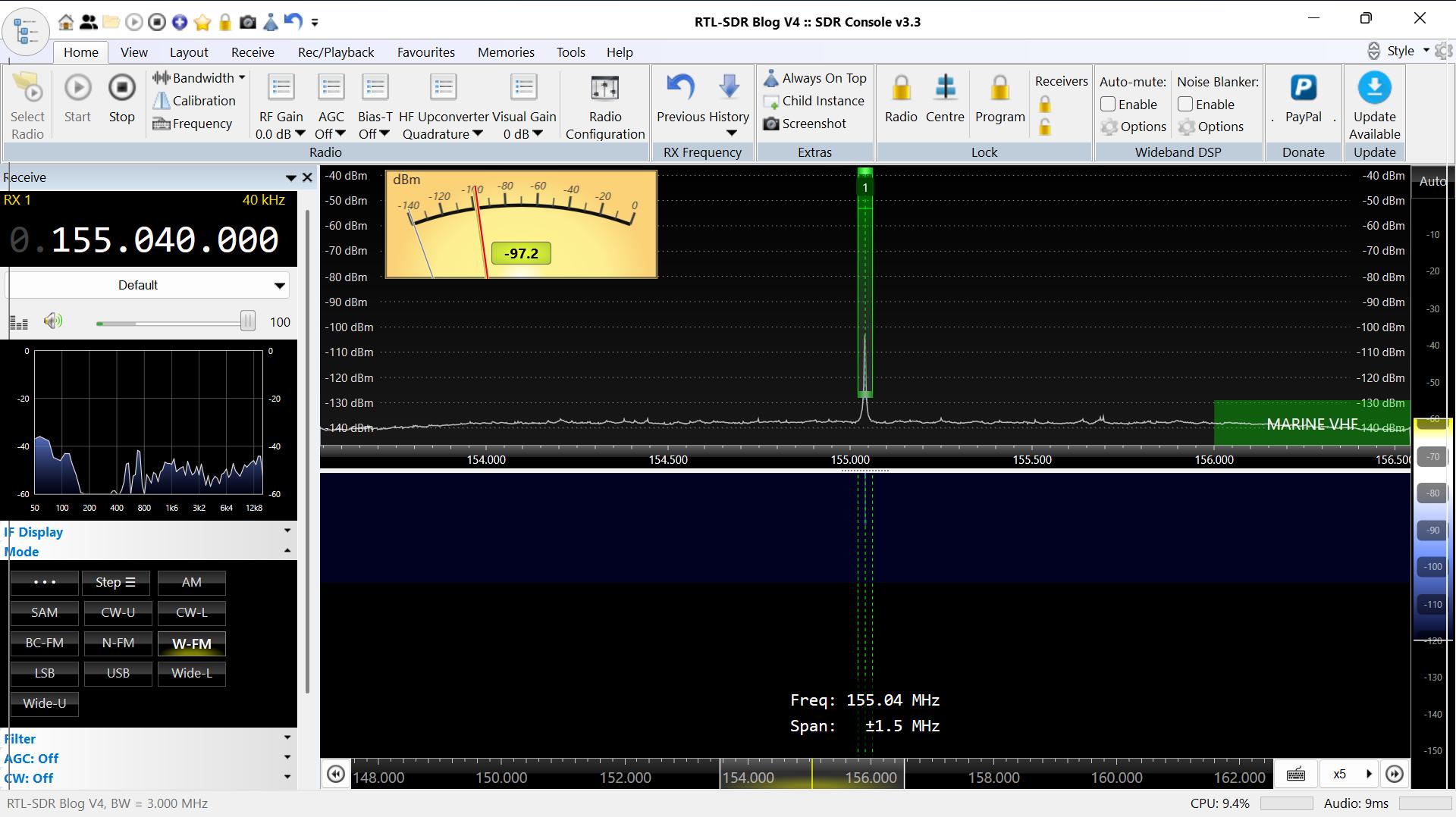Click the volume slider handle
Viewport: 1456px width, 817px height.
247,321
